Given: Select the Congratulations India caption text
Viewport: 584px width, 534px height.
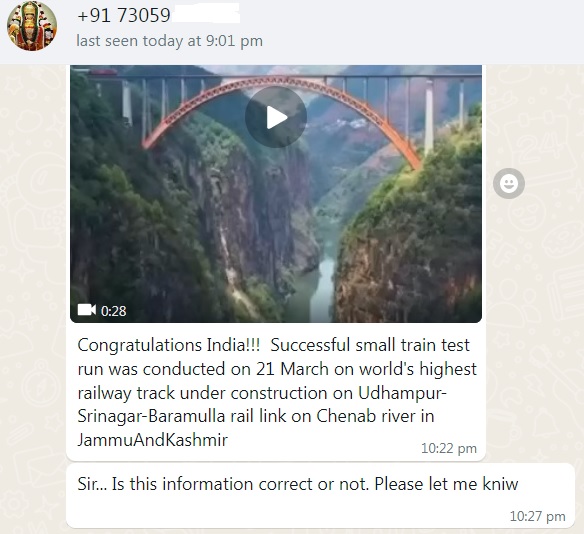Looking at the screenshot, I should (277, 392).
